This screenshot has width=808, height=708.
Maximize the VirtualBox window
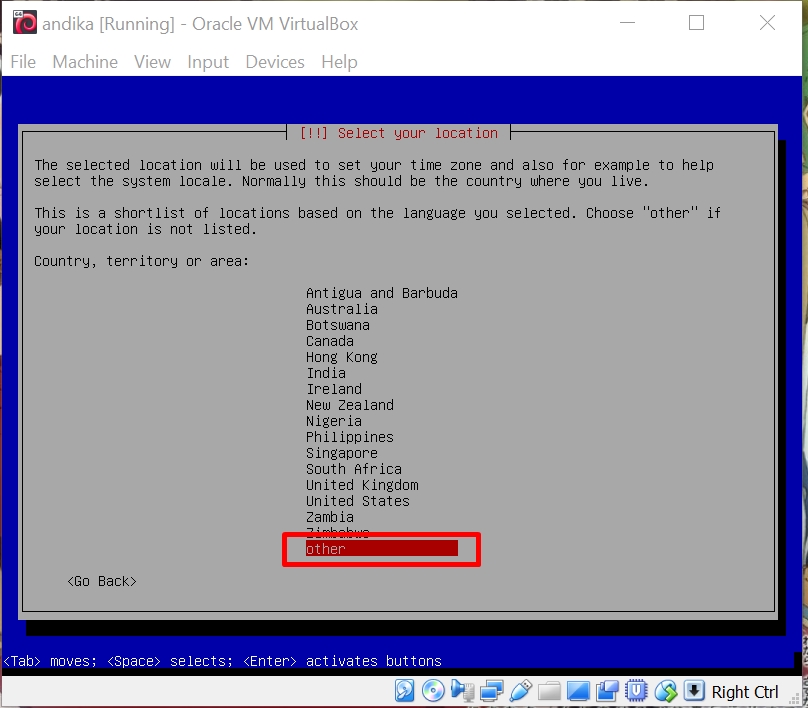pos(696,23)
